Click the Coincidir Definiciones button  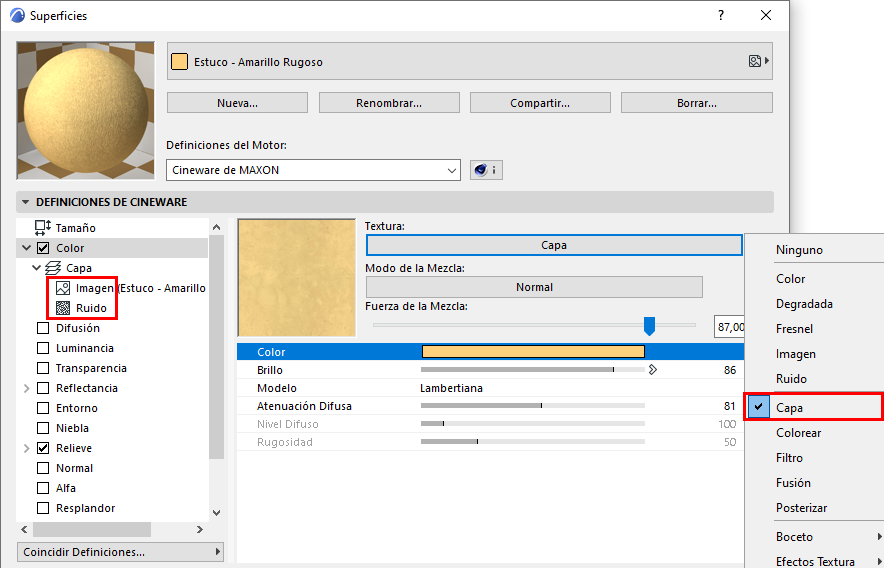[x=121, y=552]
